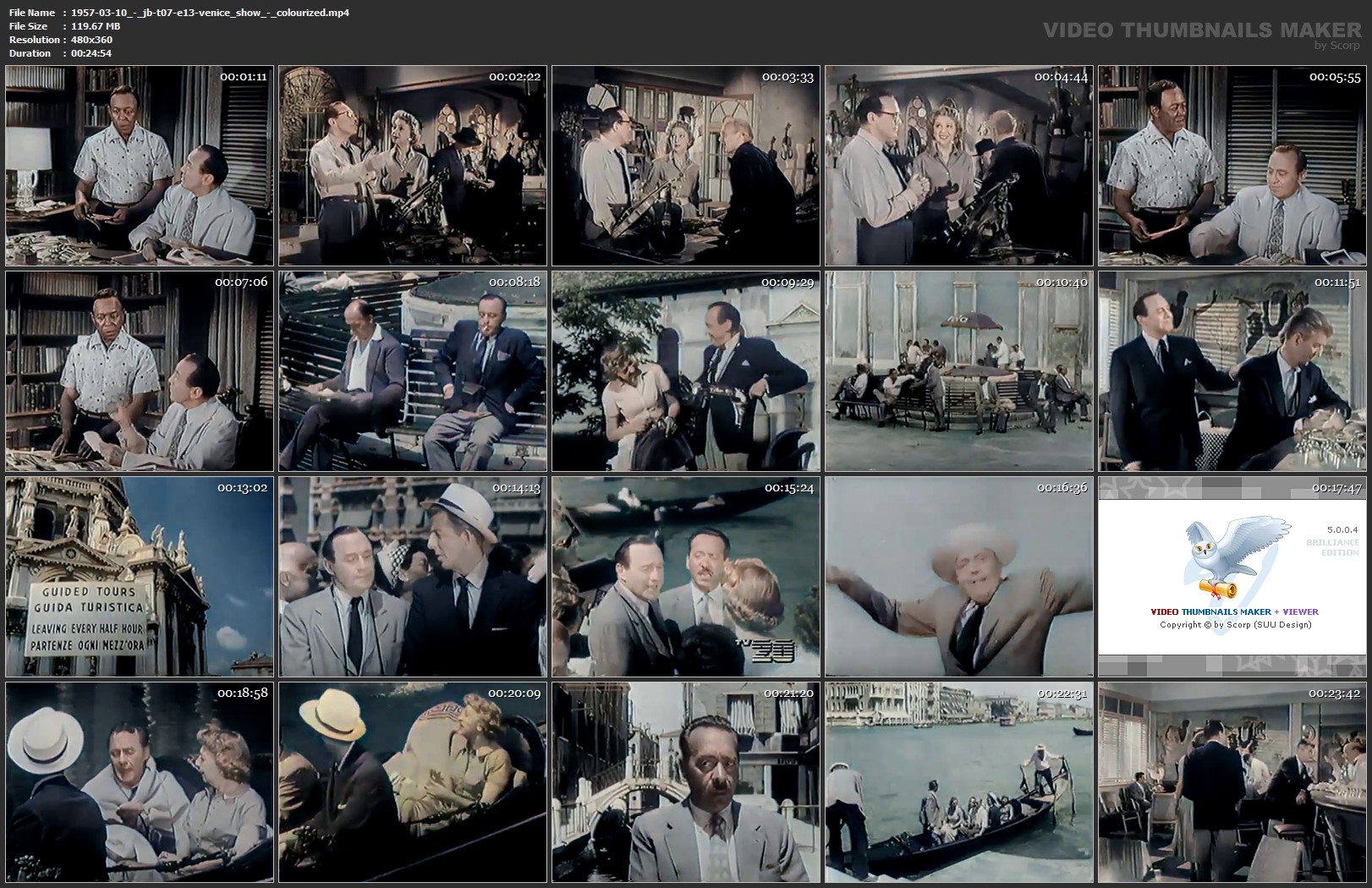Open the thumbnail stamped 00:01:11
The width and height of the screenshot is (1372, 888).
140,166
